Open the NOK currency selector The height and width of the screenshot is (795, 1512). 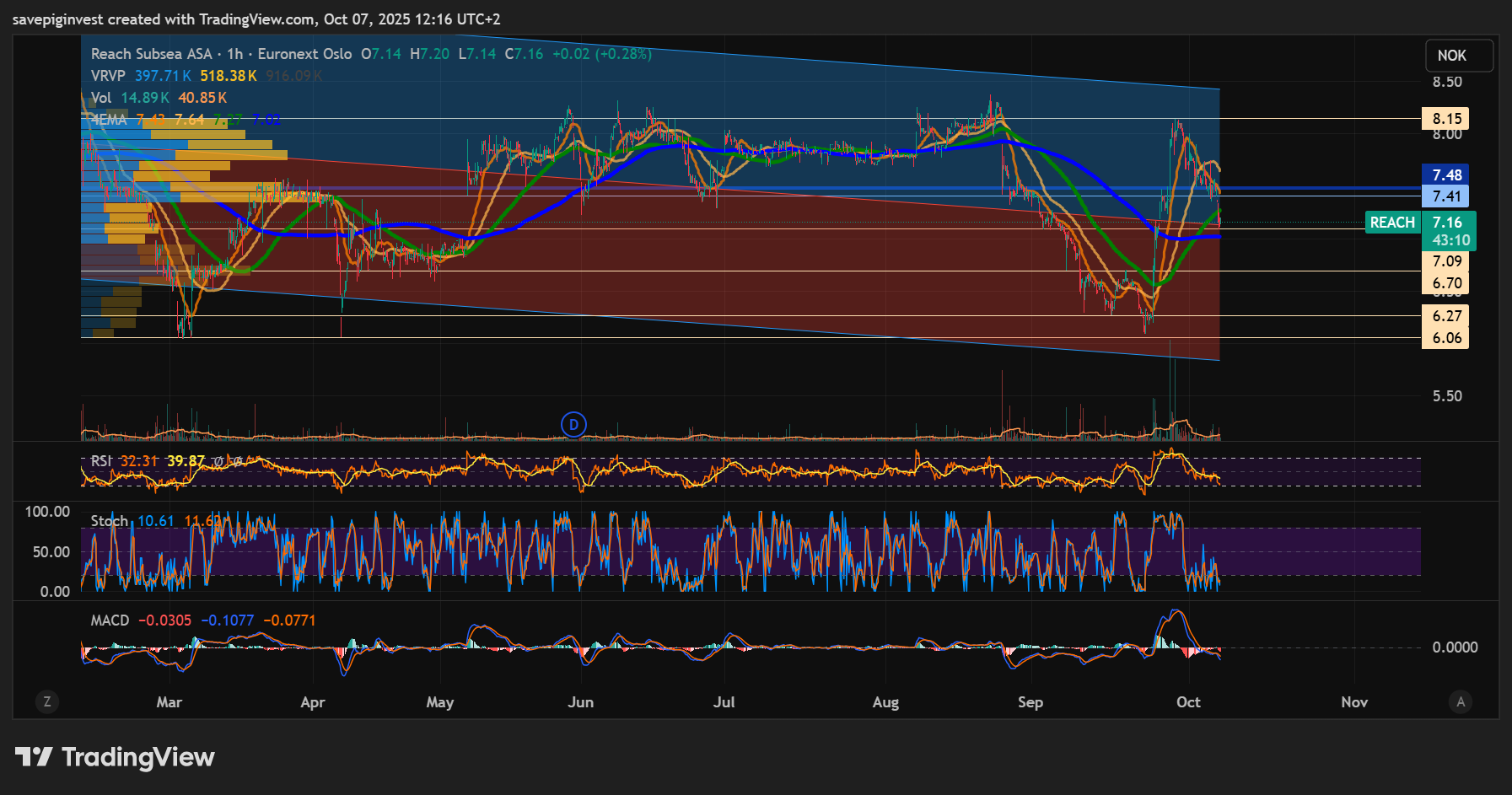tap(1458, 56)
